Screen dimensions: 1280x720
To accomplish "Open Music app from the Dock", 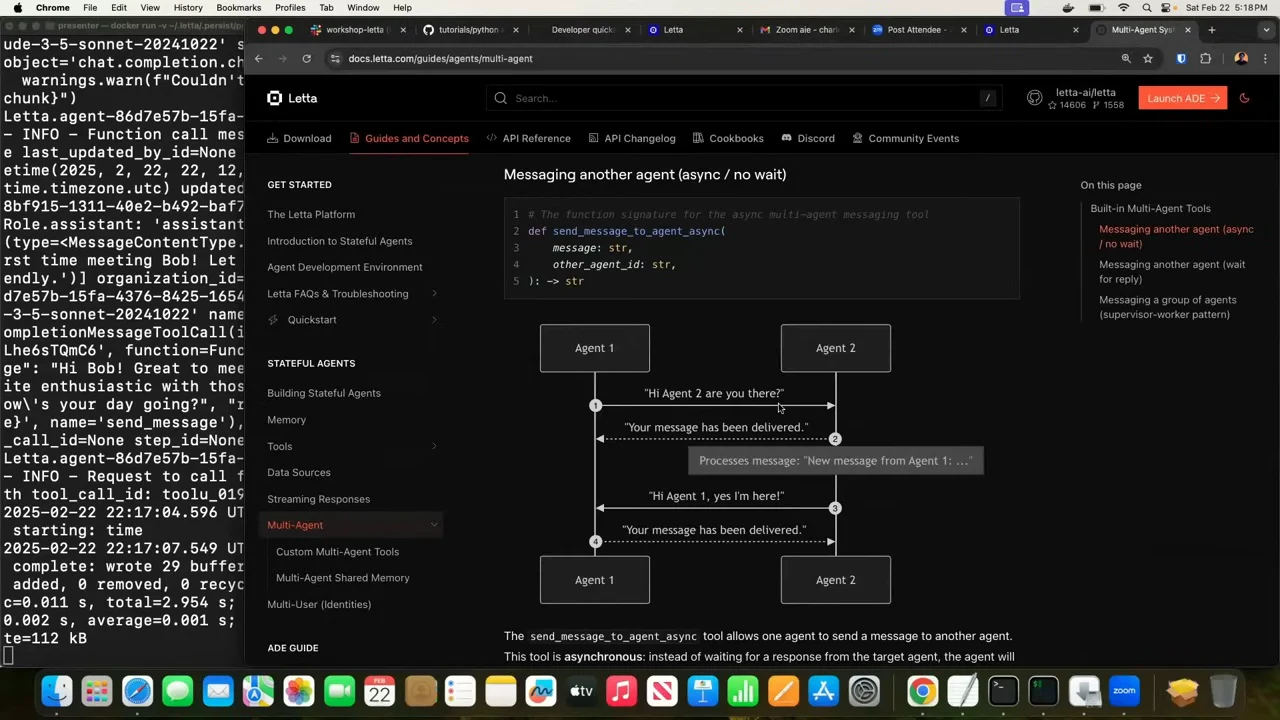I will click(x=622, y=691).
